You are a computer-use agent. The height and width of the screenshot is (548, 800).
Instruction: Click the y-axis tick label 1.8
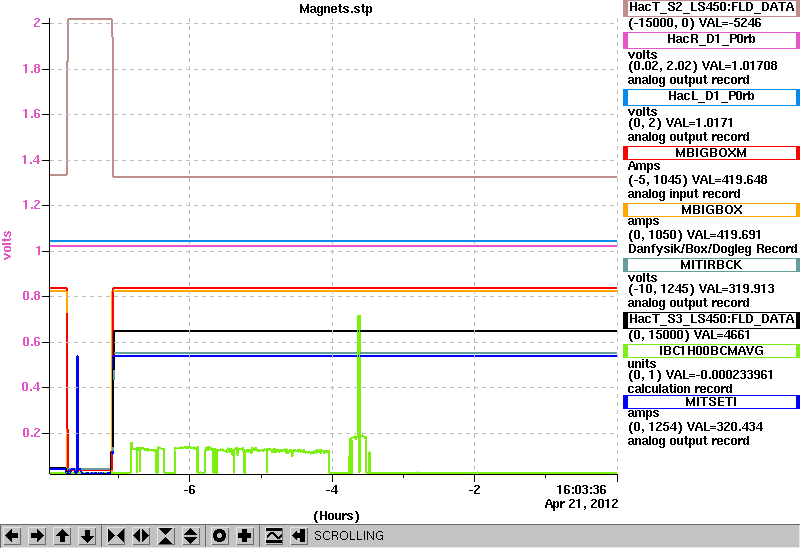click(x=31, y=69)
